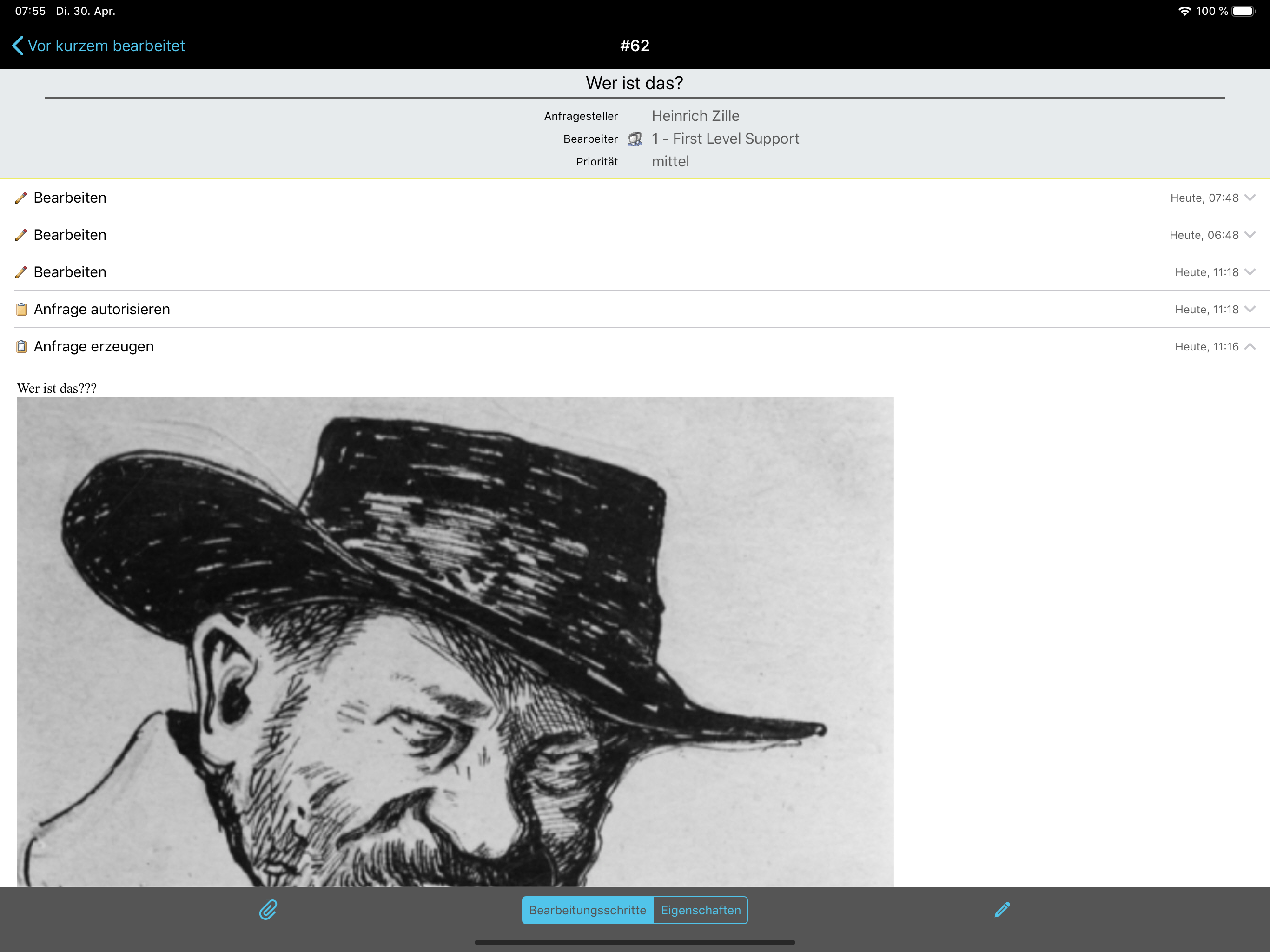Tap the battery status icon
Viewport: 1270px width, 952px height.
click(x=1244, y=11)
